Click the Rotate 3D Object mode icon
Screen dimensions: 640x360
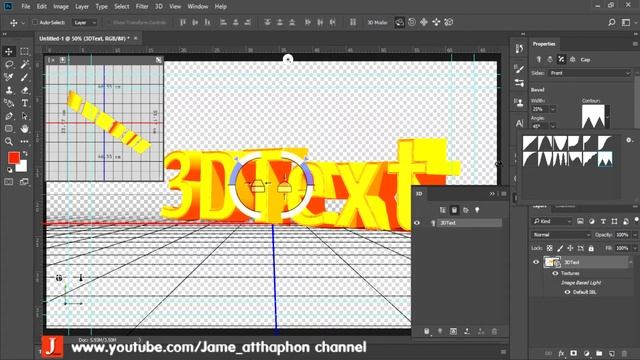pos(400,22)
